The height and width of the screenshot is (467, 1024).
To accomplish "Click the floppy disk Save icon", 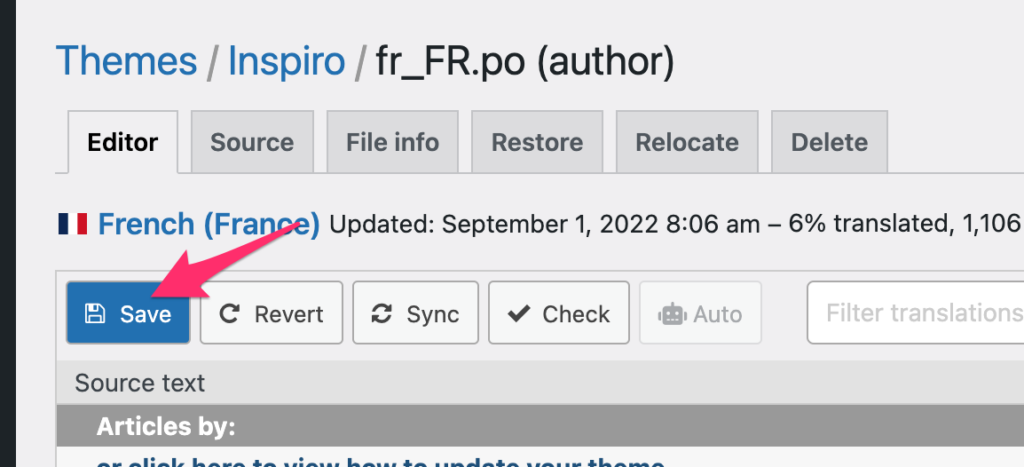I will [x=95, y=314].
